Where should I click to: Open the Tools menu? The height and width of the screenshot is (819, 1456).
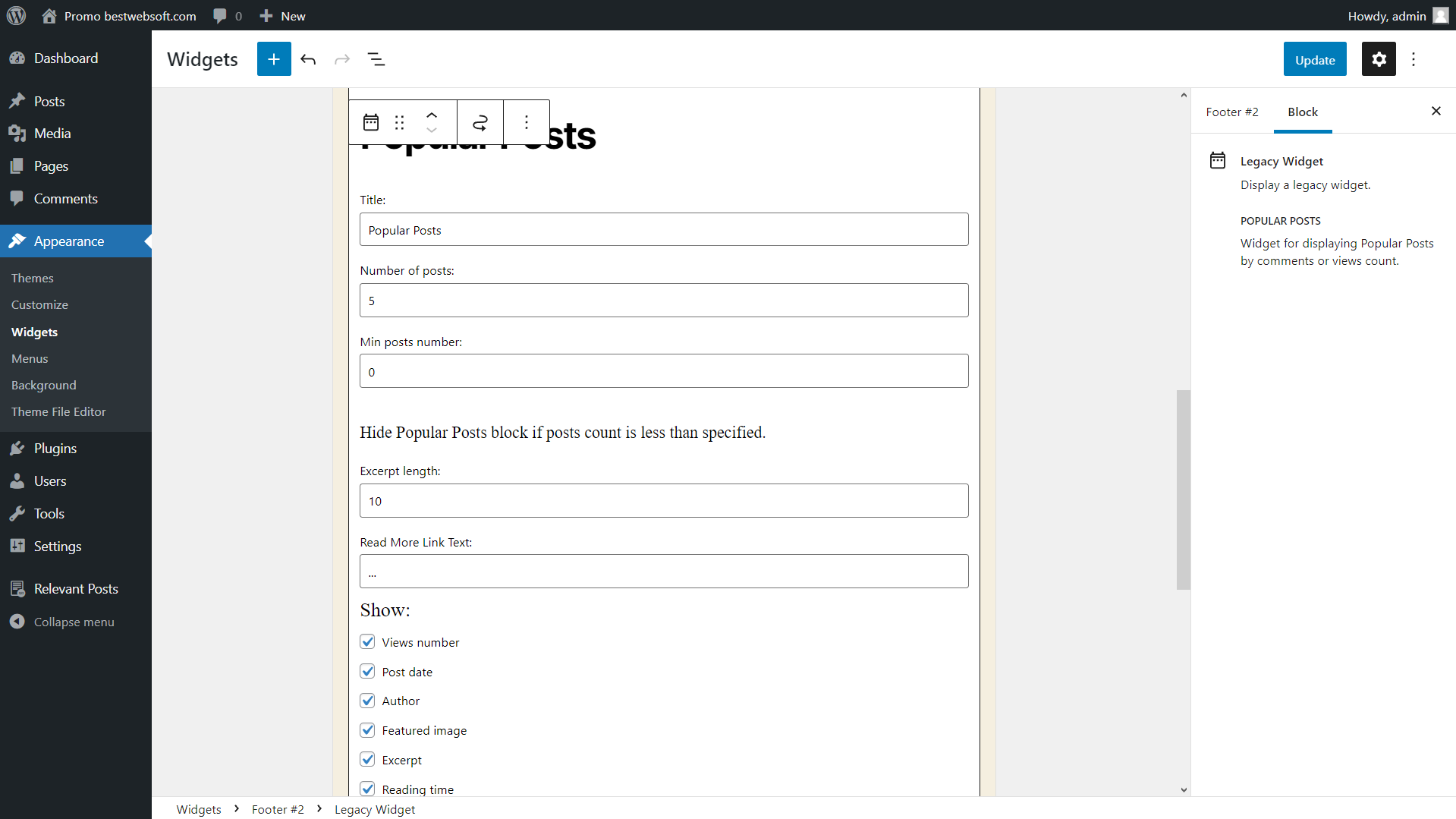[76, 514]
